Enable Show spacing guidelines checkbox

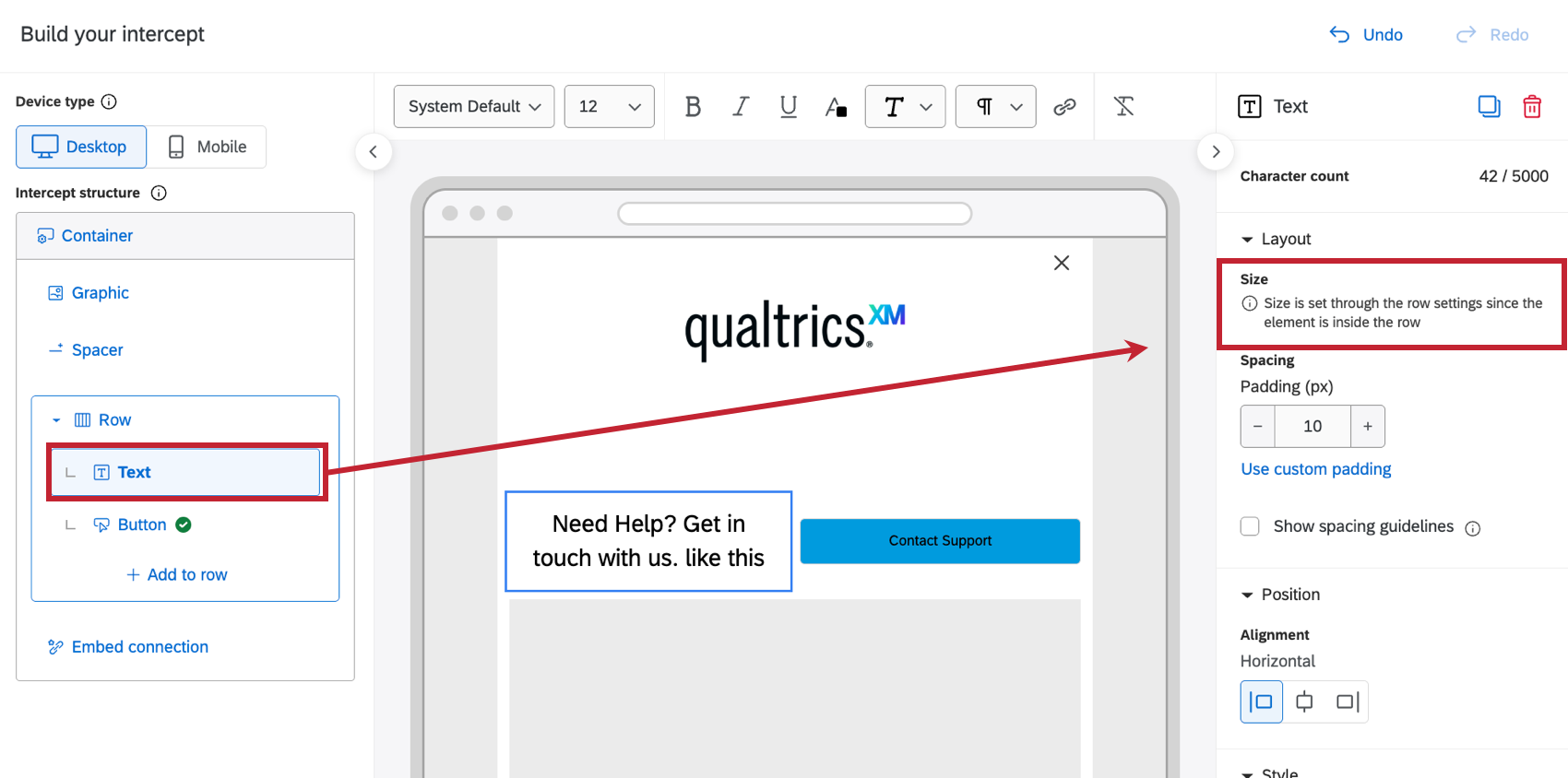[1250, 526]
